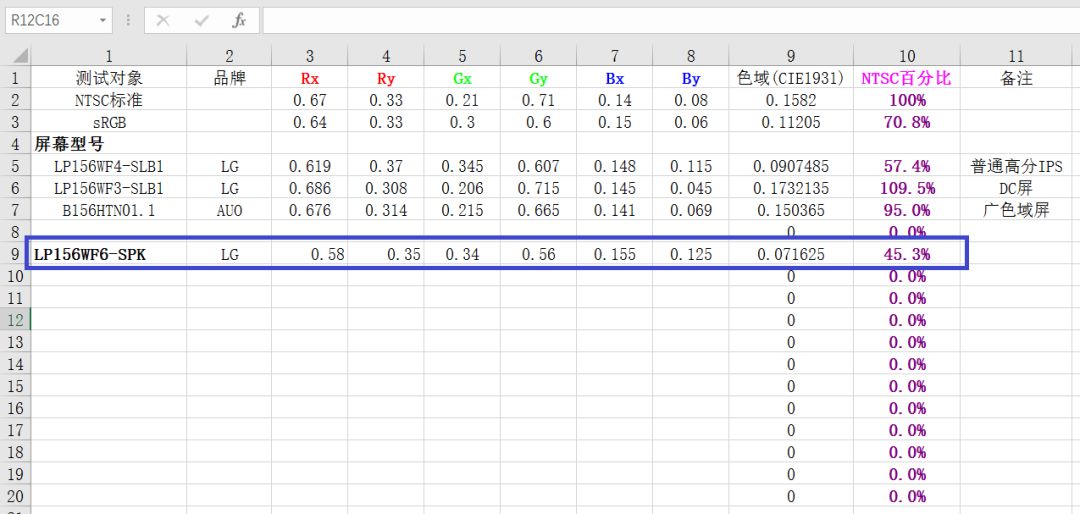Click the Name Box showing R12C16
The image size is (1080, 514).
pos(48,20)
